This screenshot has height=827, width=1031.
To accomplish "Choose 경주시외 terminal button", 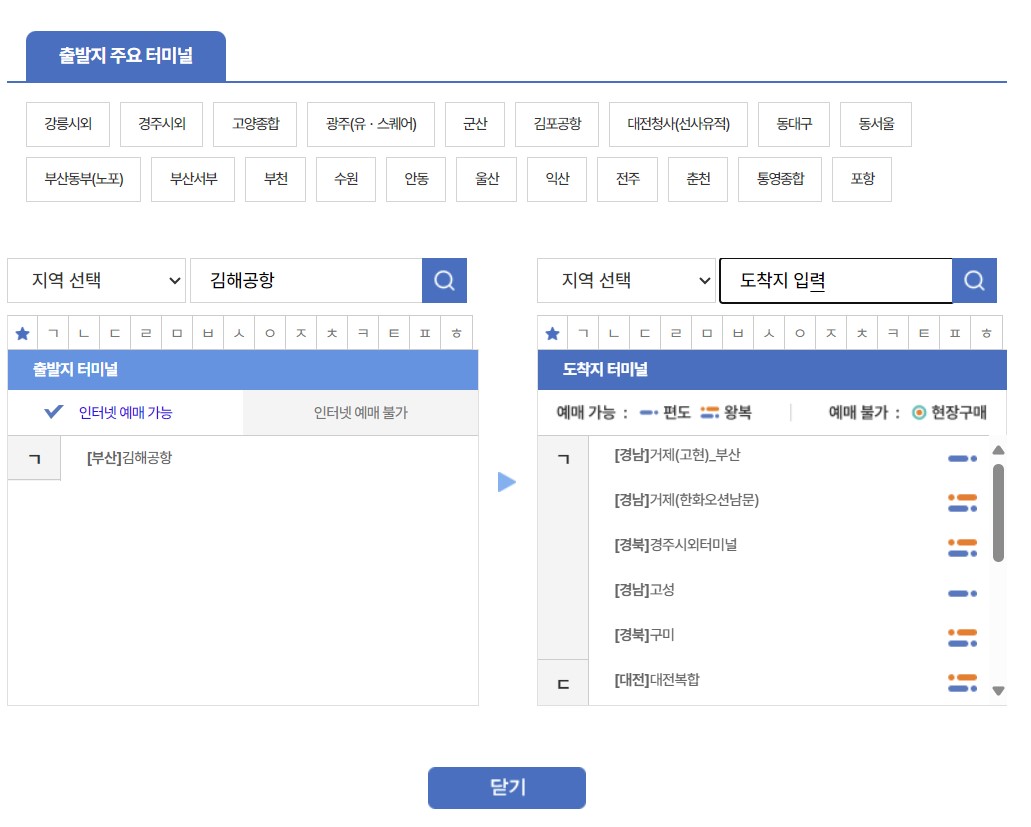I will point(161,124).
